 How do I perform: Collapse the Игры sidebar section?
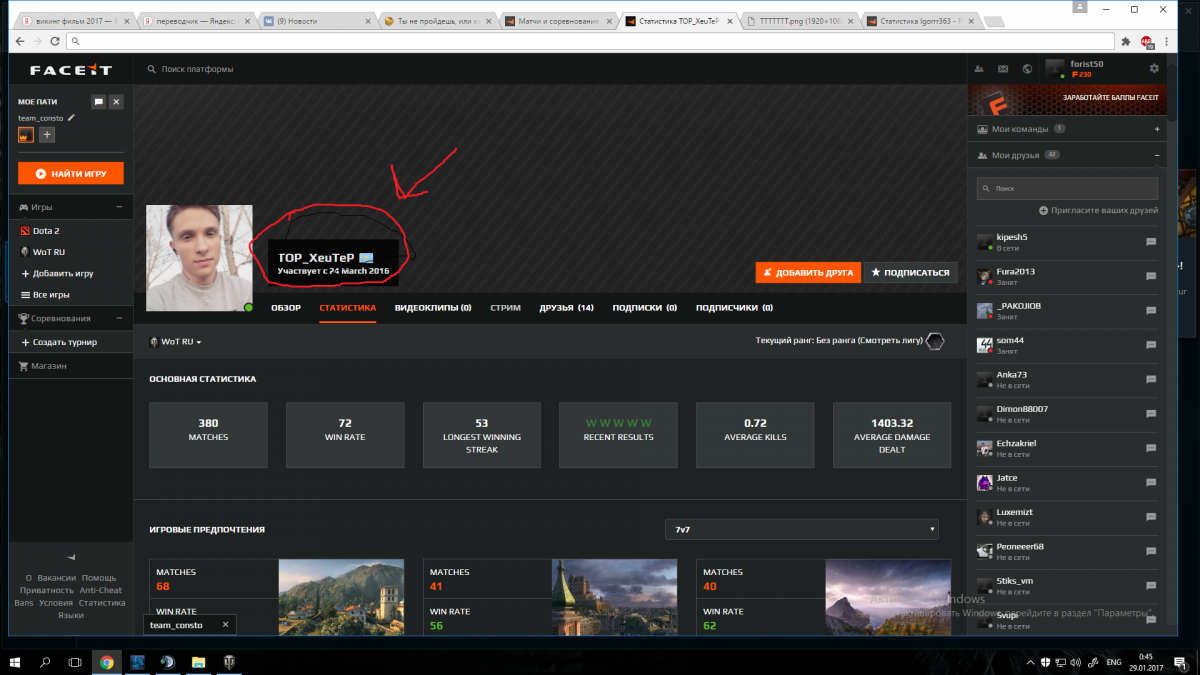pyautogui.click(x=119, y=207)
